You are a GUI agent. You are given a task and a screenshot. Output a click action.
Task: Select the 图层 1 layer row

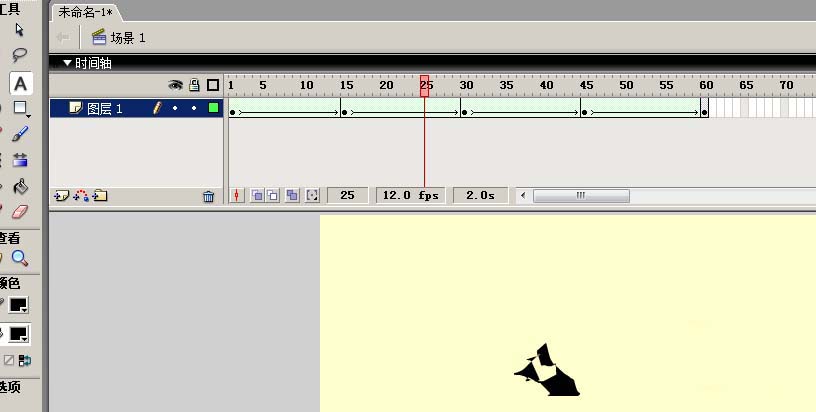tap(136, 108)
